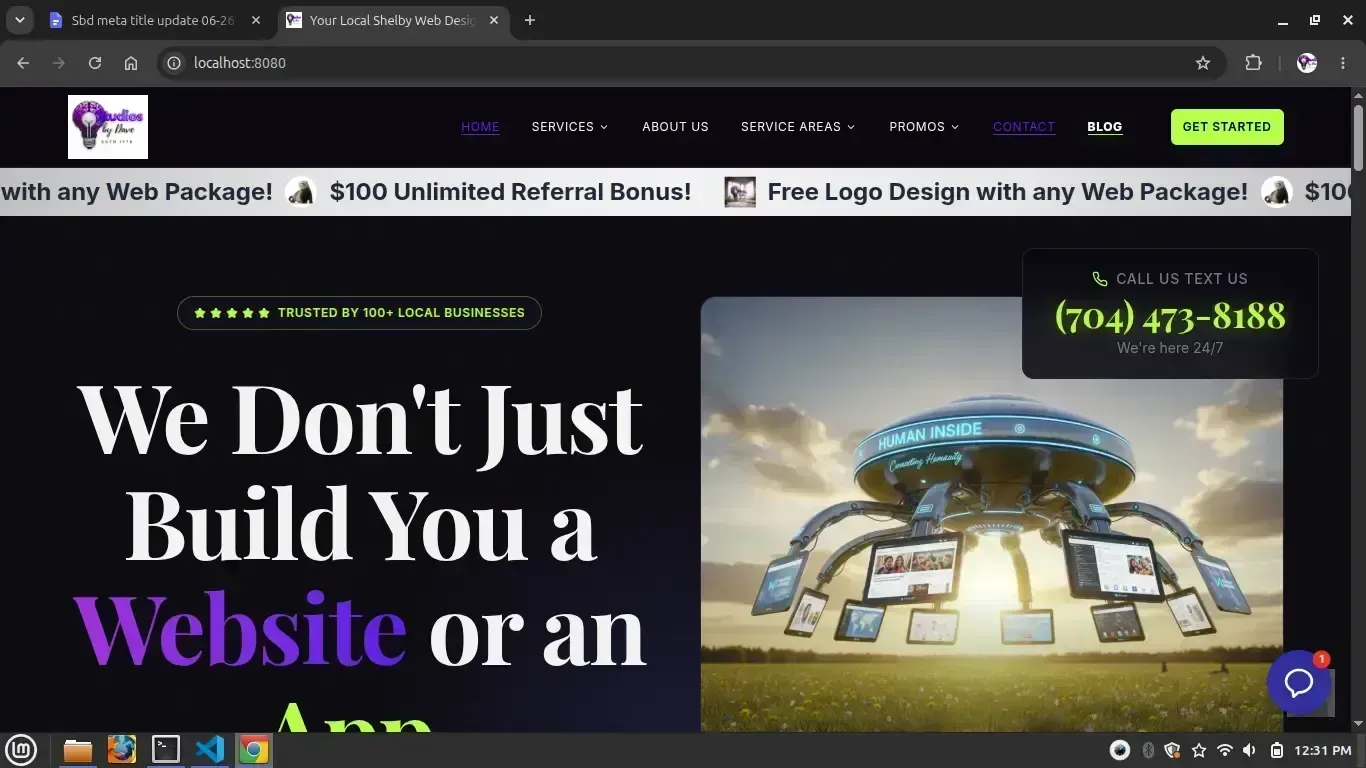View site information icon in address bar
The width and height of the screenshot is (1366, 768).
tap(174, 63)
